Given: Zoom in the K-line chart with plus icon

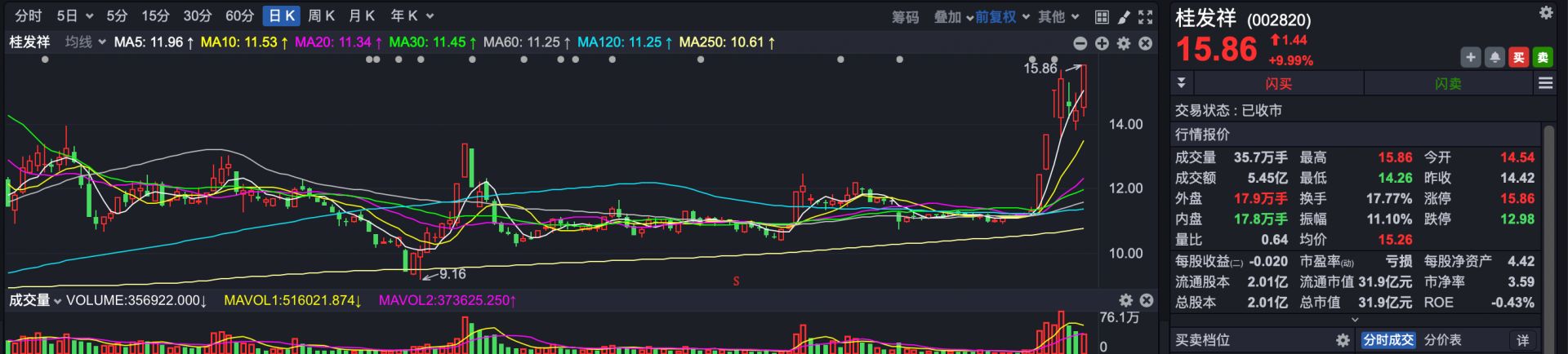Looking at the screenshot, I should coord(1102,43).
